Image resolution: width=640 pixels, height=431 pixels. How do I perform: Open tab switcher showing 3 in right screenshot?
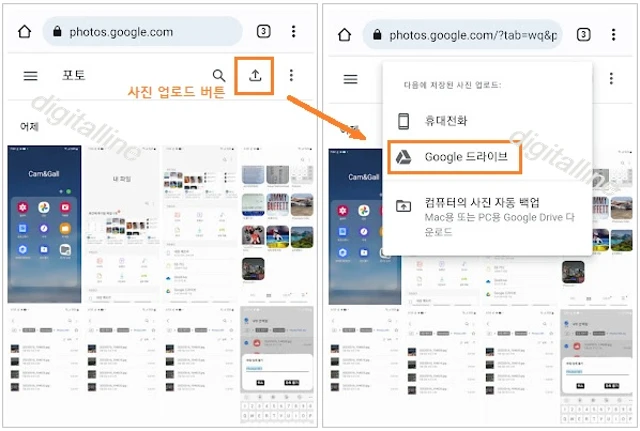point(583,35)
